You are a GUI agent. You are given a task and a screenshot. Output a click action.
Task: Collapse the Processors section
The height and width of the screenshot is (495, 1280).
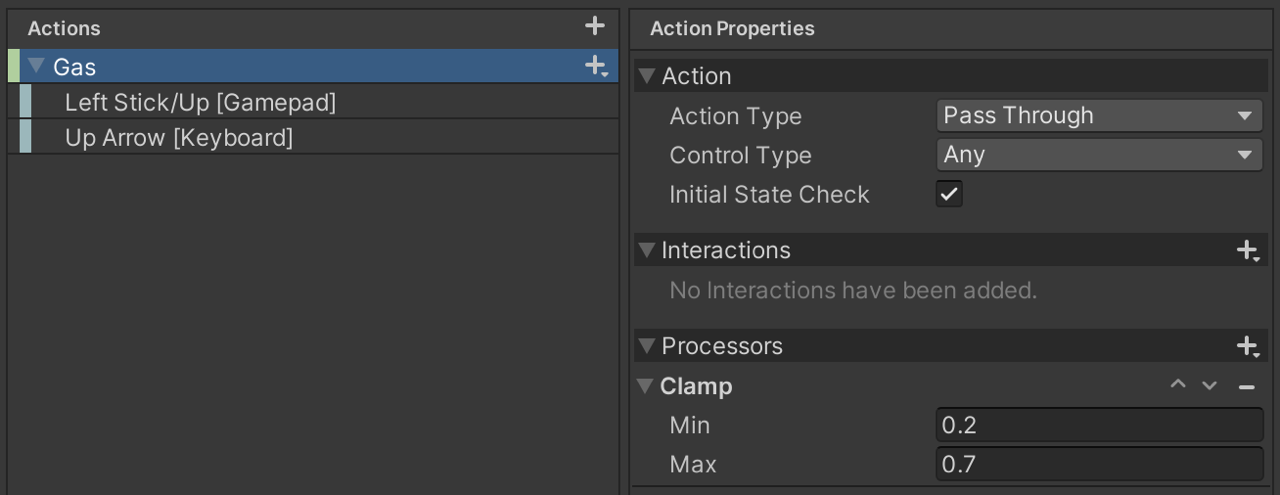coord(647,346)
